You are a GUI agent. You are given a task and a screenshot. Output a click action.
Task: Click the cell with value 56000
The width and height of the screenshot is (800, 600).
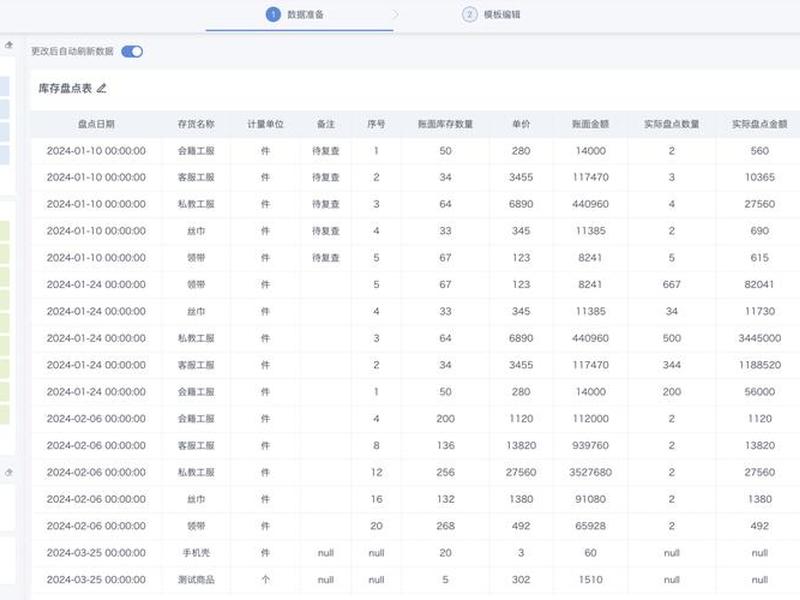[760, 392]
